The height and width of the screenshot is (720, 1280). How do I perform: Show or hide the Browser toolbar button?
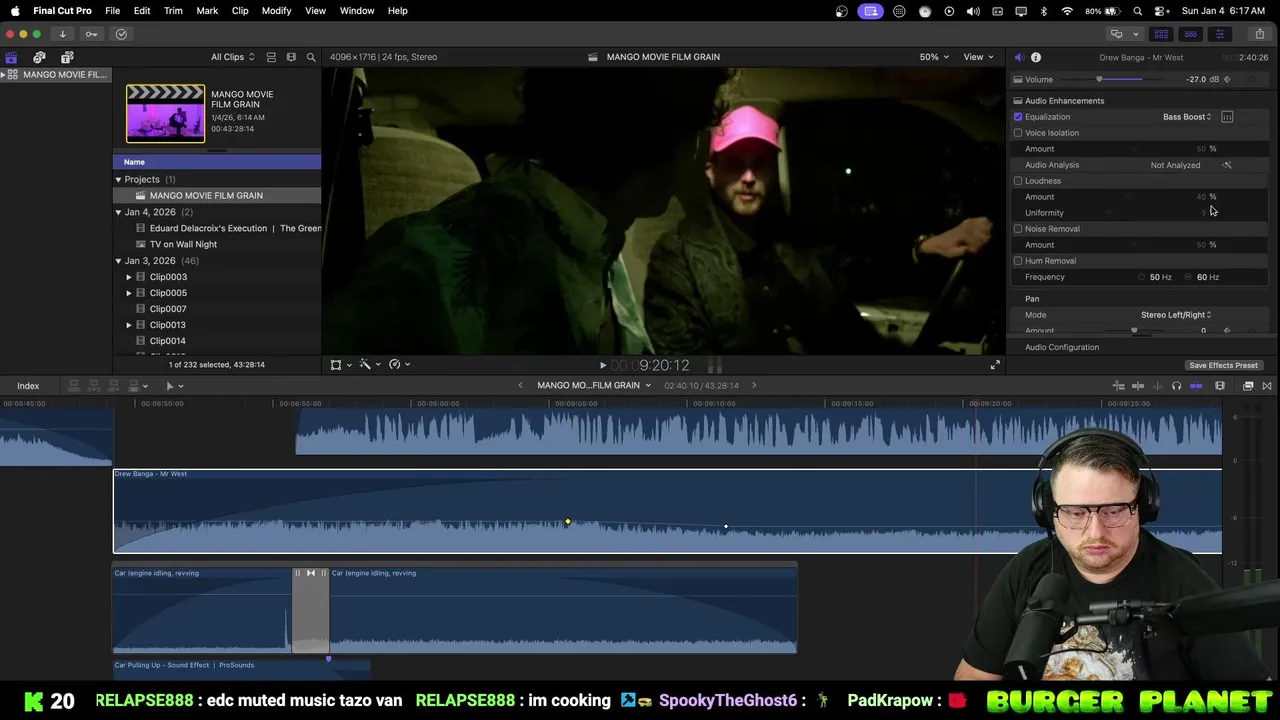(1161, 34)
